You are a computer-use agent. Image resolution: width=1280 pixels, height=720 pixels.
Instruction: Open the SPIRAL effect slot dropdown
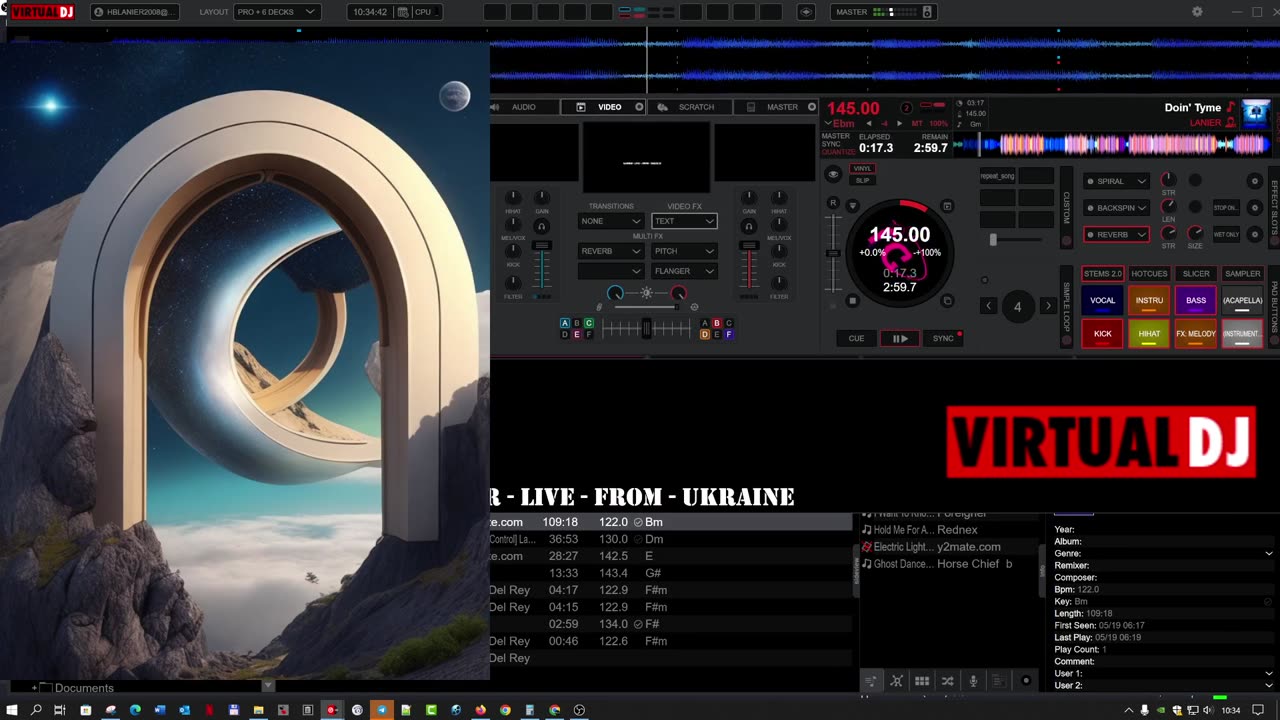click(1117, 181)
